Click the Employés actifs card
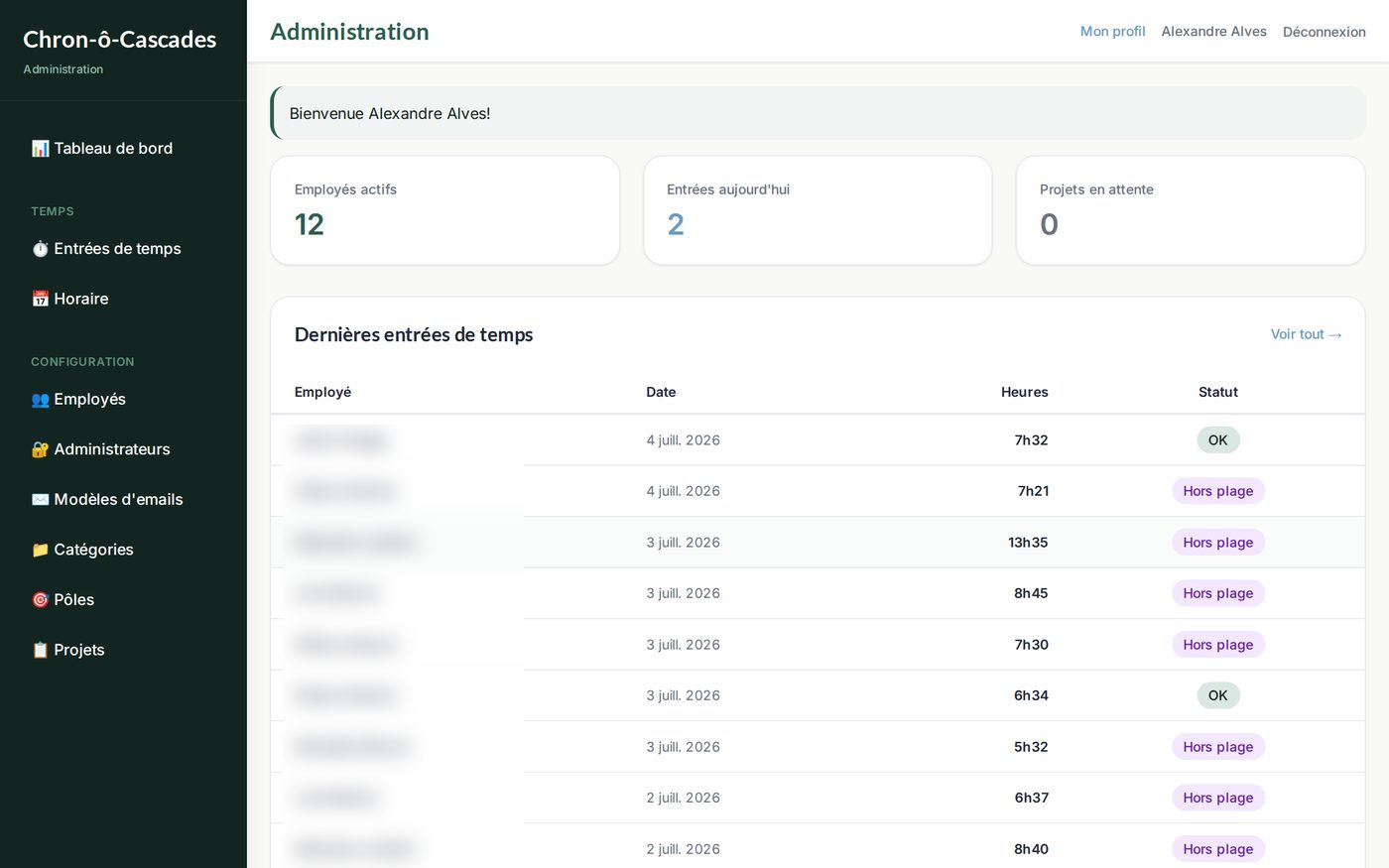 445,210
